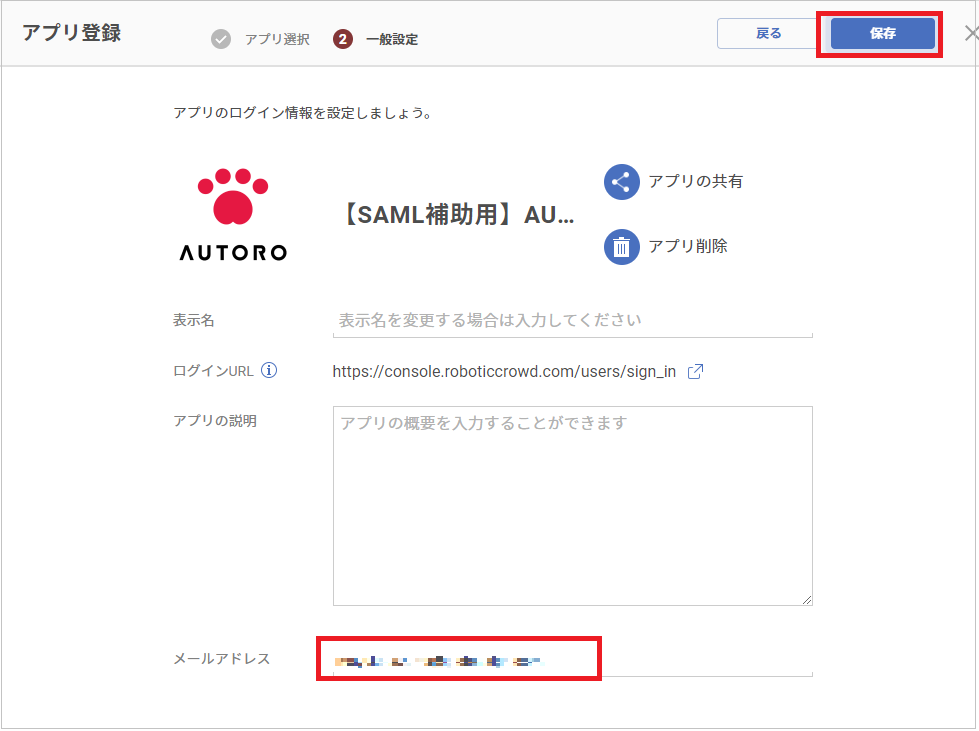Screen dimensions: 979x731
Task: Focus the 表示名 input field
Action: [573, 321]
